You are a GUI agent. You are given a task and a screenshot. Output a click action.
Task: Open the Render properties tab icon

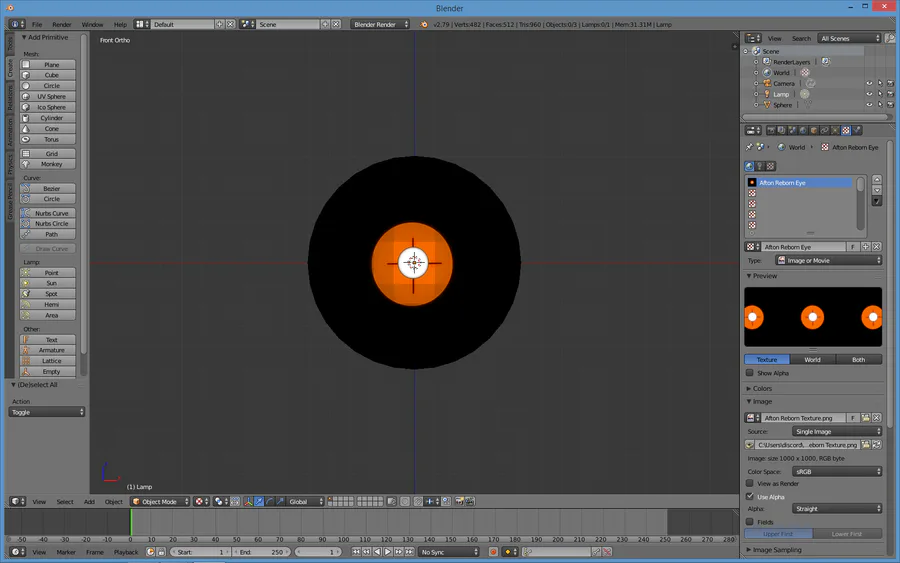[x=770, y=131]
